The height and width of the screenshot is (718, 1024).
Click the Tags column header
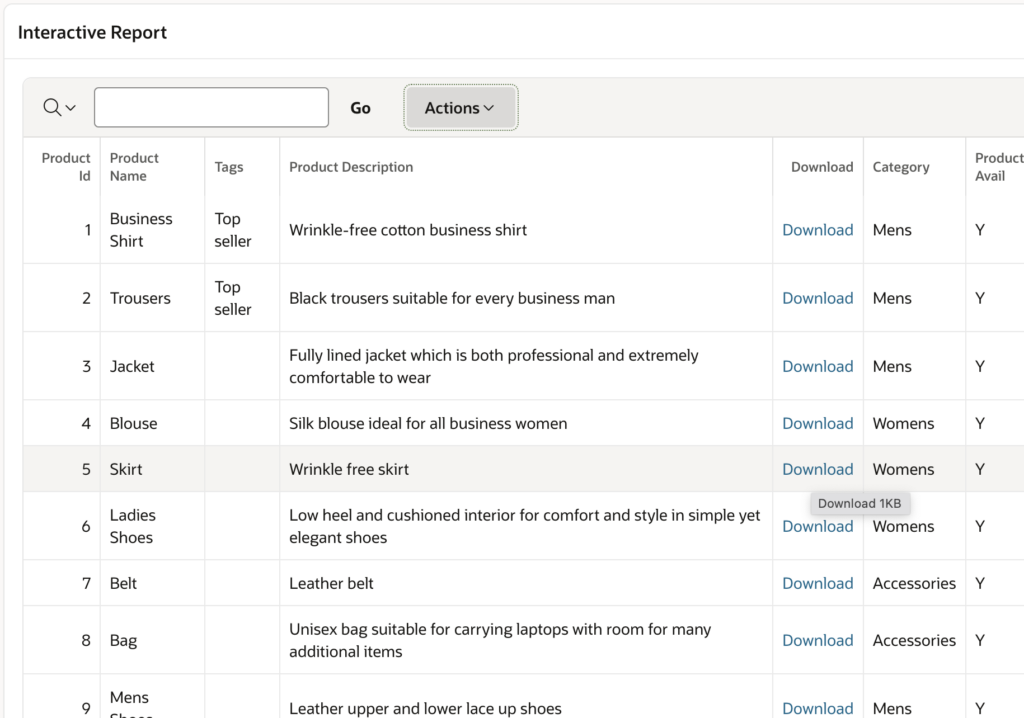tap(229, 167)
